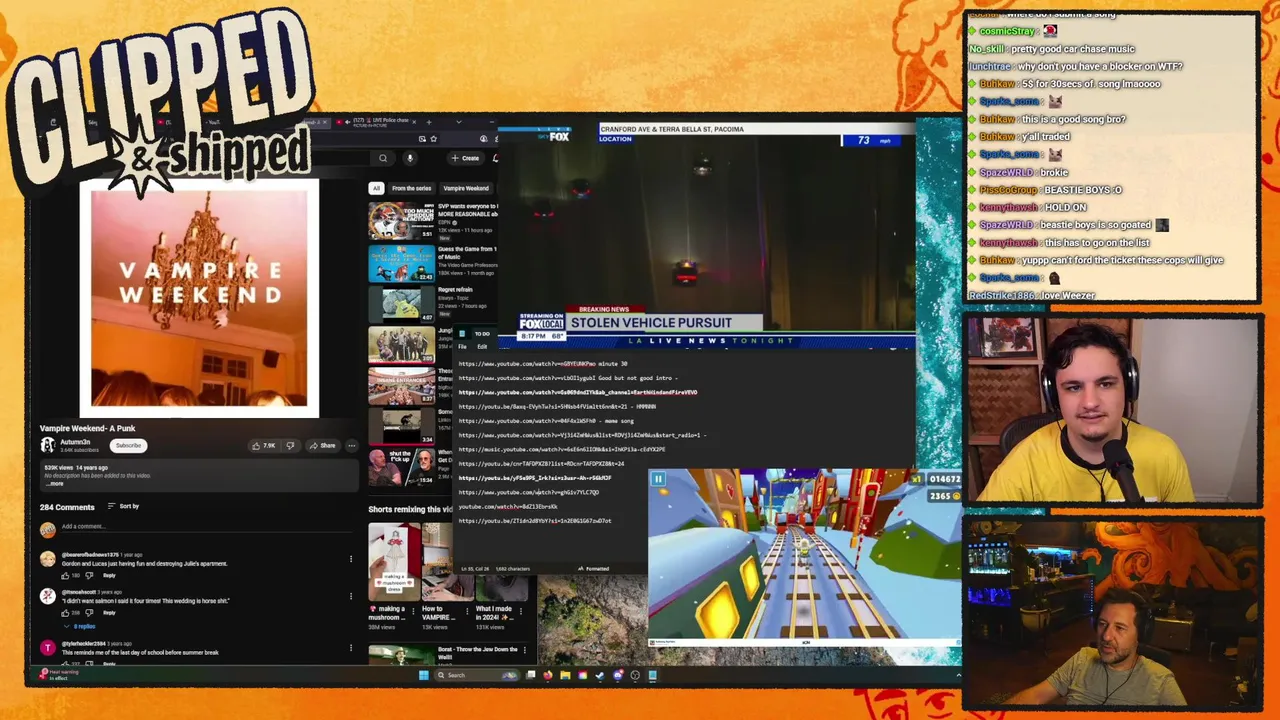The width and height of the screenshot is (1280, 720).
Task: Open the comments 'Sort by' dropdown
Action: (123, 506)
